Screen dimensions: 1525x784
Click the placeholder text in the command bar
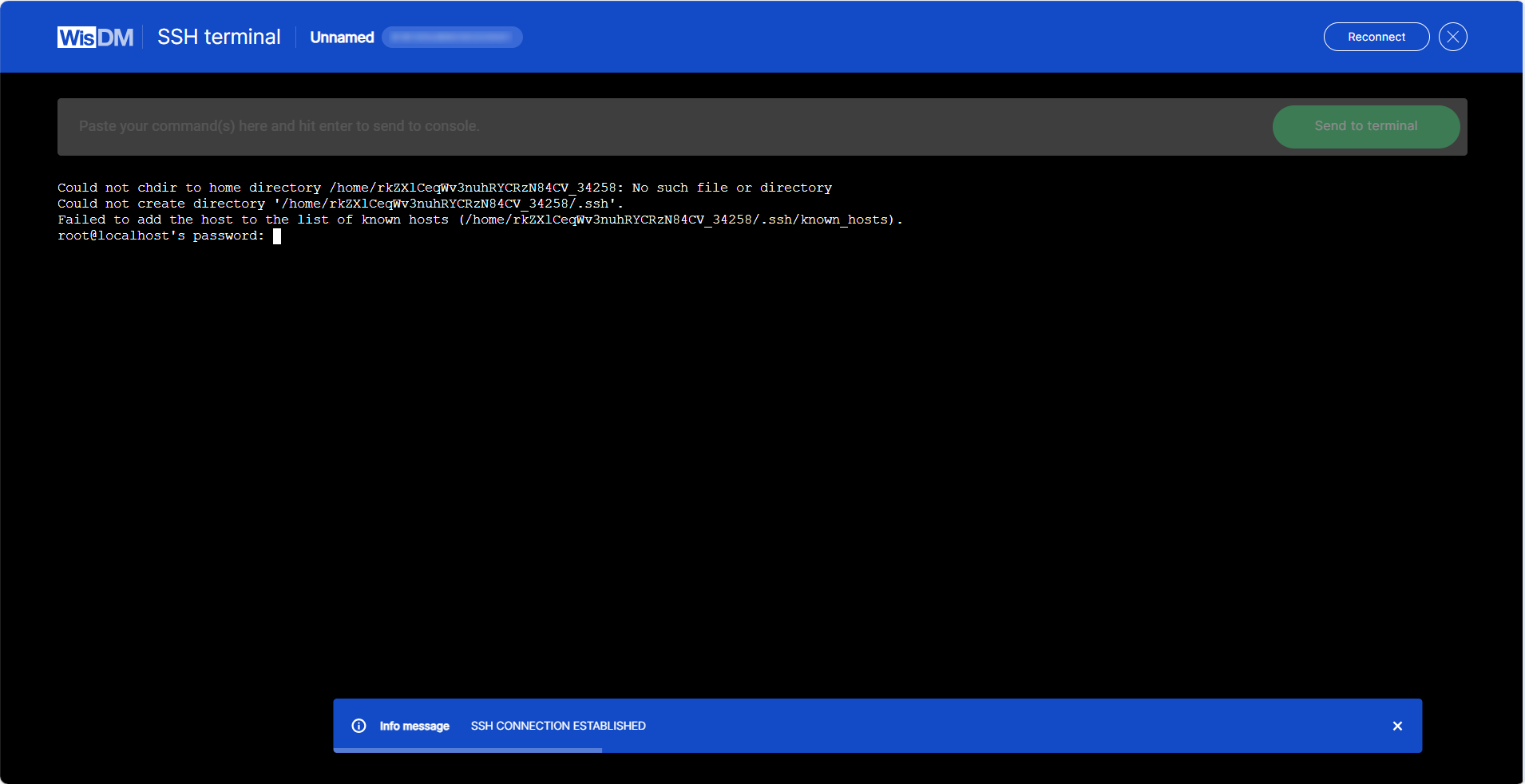click(x=279, y=125)
